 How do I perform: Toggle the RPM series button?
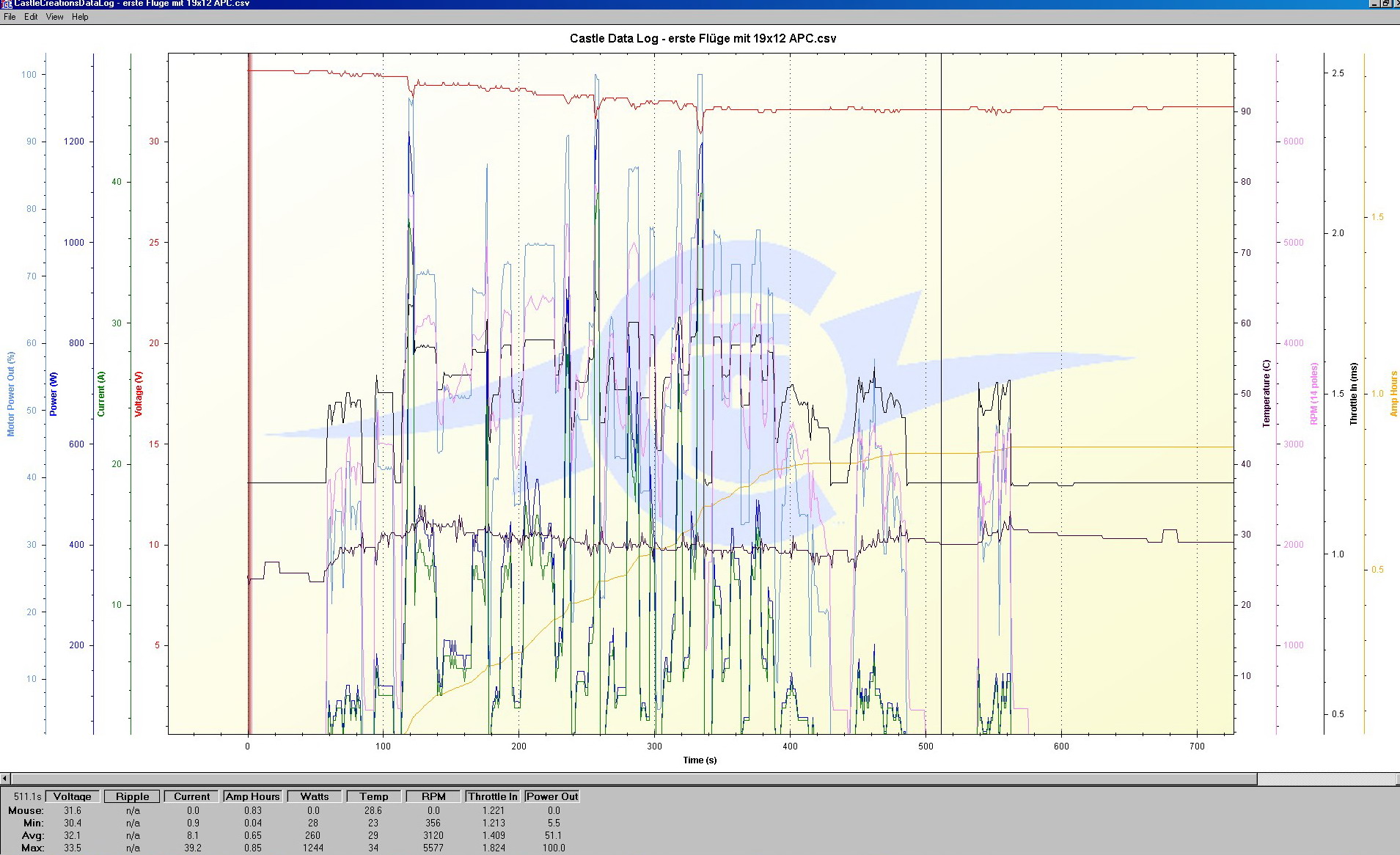(x=433, y=796)
